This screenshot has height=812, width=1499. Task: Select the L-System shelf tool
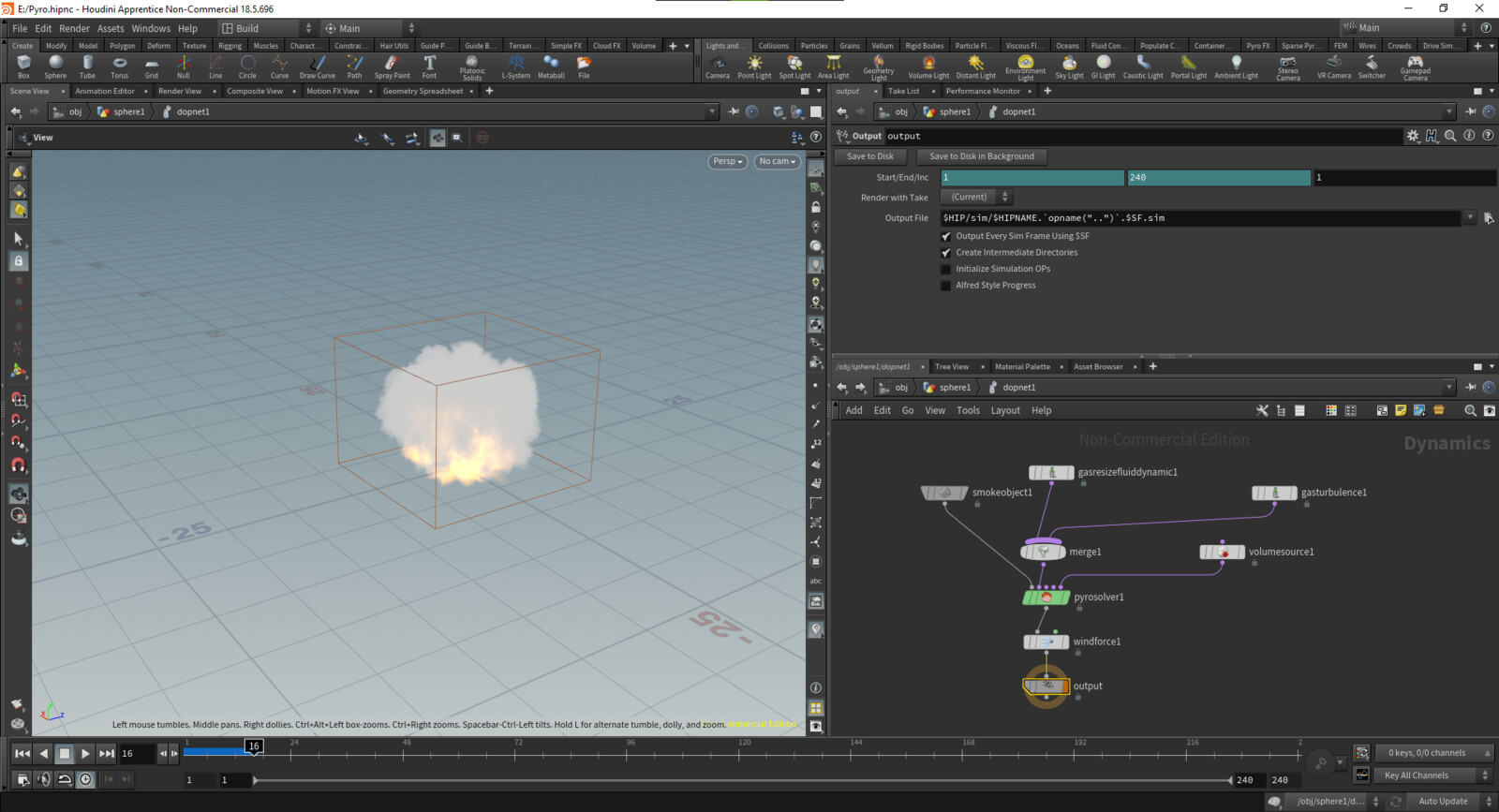click(x=515, y=66)
